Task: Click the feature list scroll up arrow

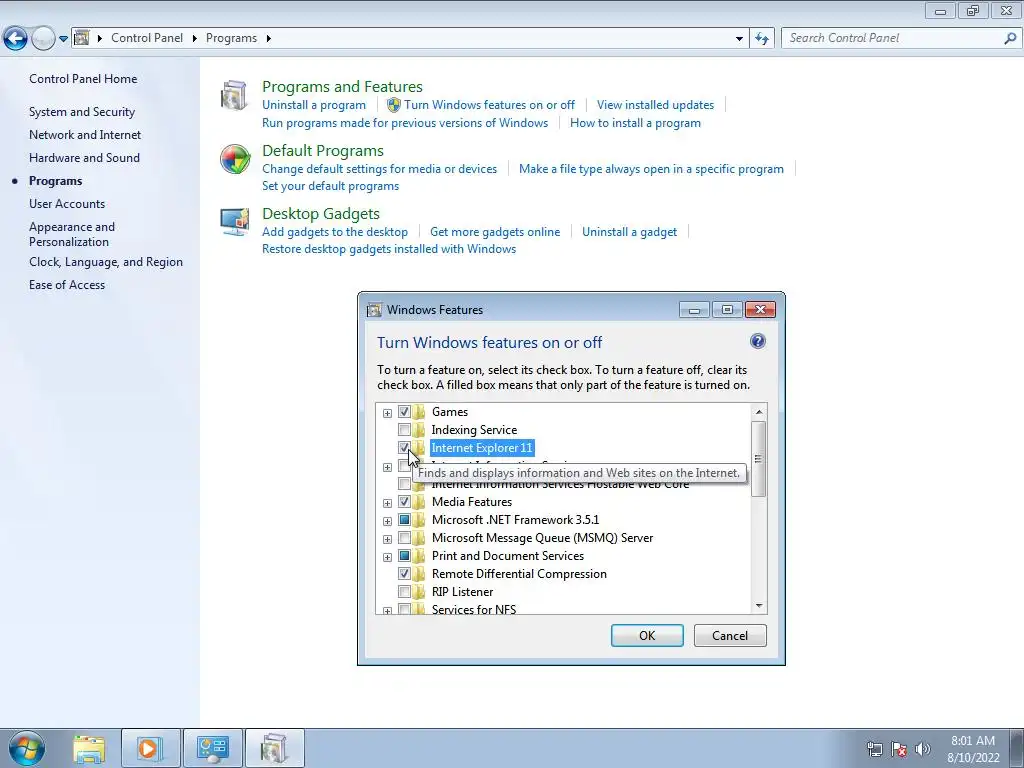Action: point(758,412)
